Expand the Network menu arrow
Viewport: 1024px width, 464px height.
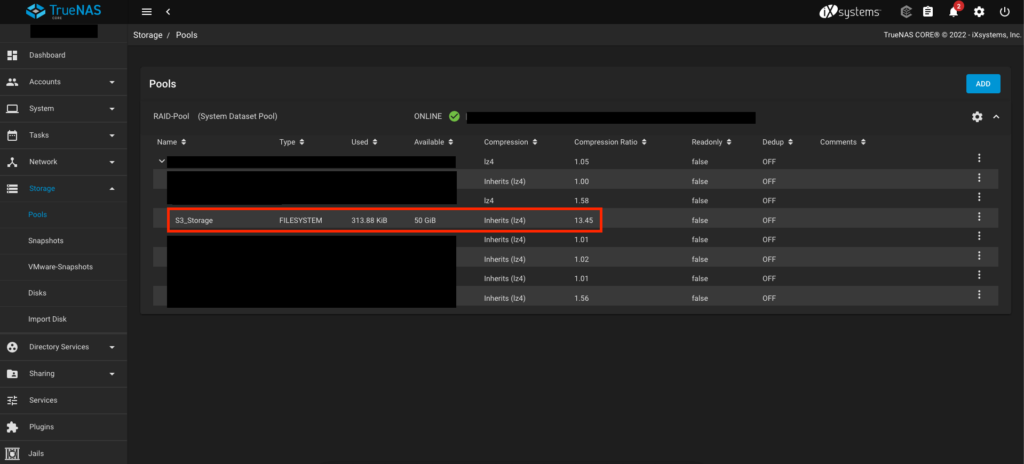pyautogui.click(x=112, y=162)
